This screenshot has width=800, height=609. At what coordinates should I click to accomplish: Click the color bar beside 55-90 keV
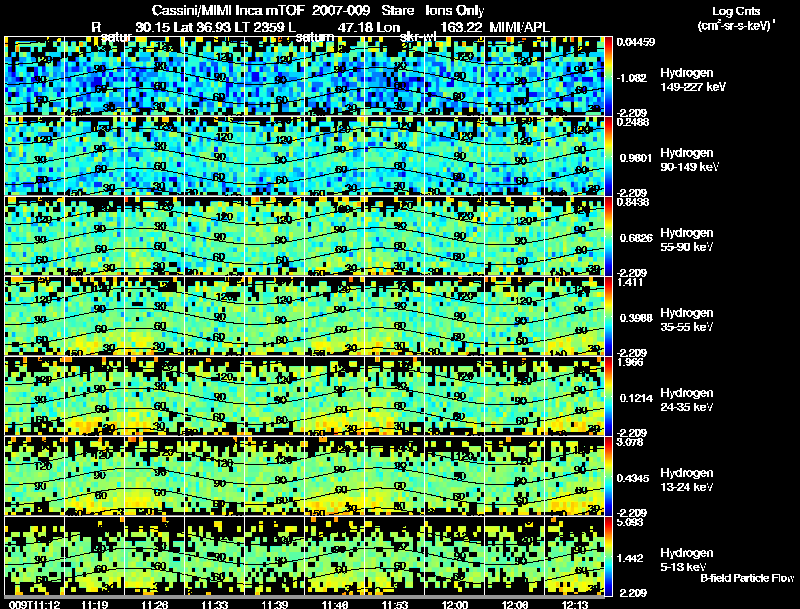point(608,236)
